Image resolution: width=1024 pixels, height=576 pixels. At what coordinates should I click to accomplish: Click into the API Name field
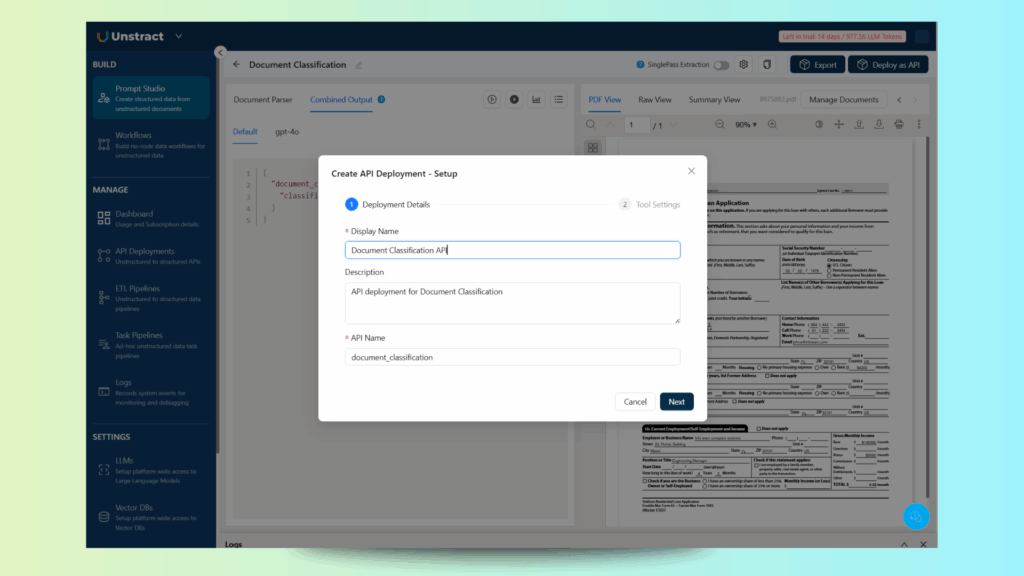[x=512, y=357]
